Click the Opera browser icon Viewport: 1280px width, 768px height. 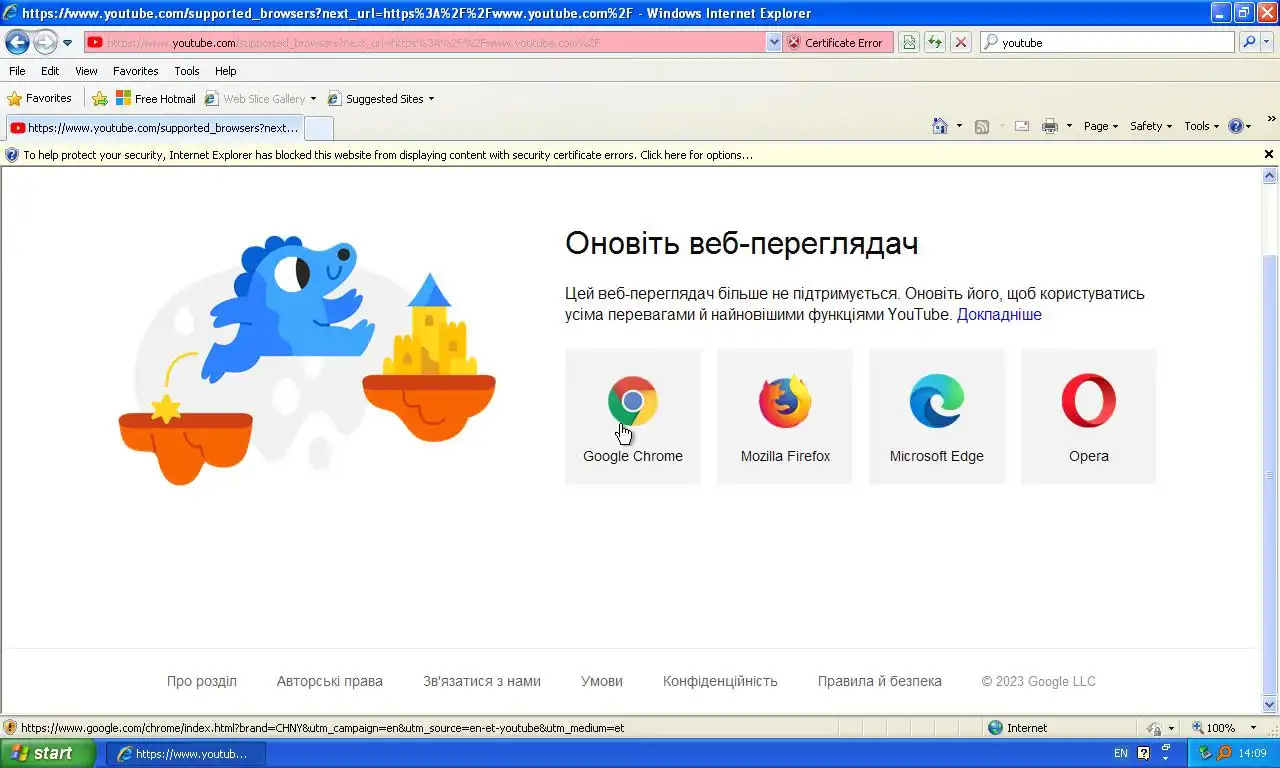click(x=1089, y=401)
